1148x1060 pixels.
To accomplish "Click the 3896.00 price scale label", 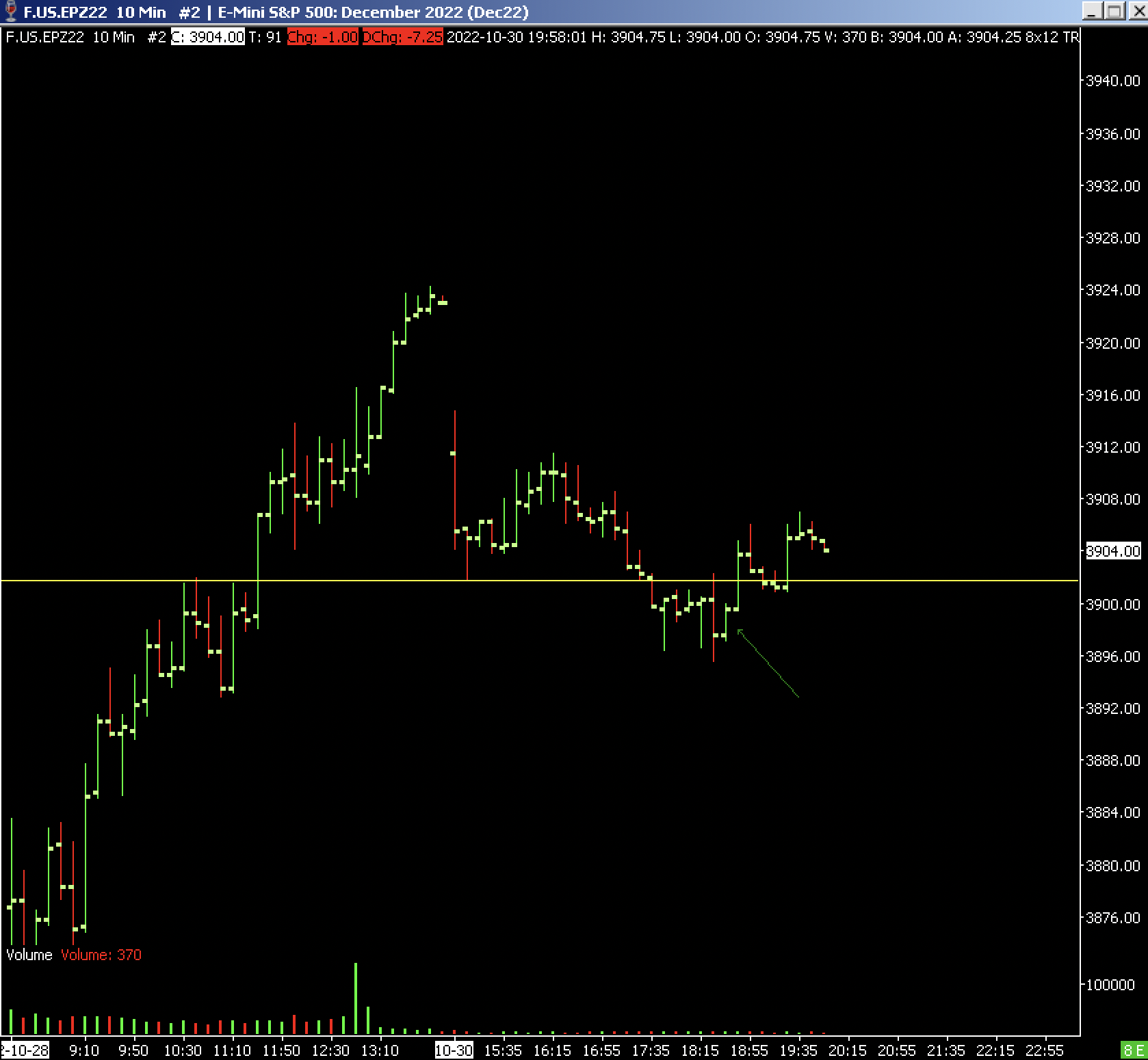I will tap(1113, 657).
